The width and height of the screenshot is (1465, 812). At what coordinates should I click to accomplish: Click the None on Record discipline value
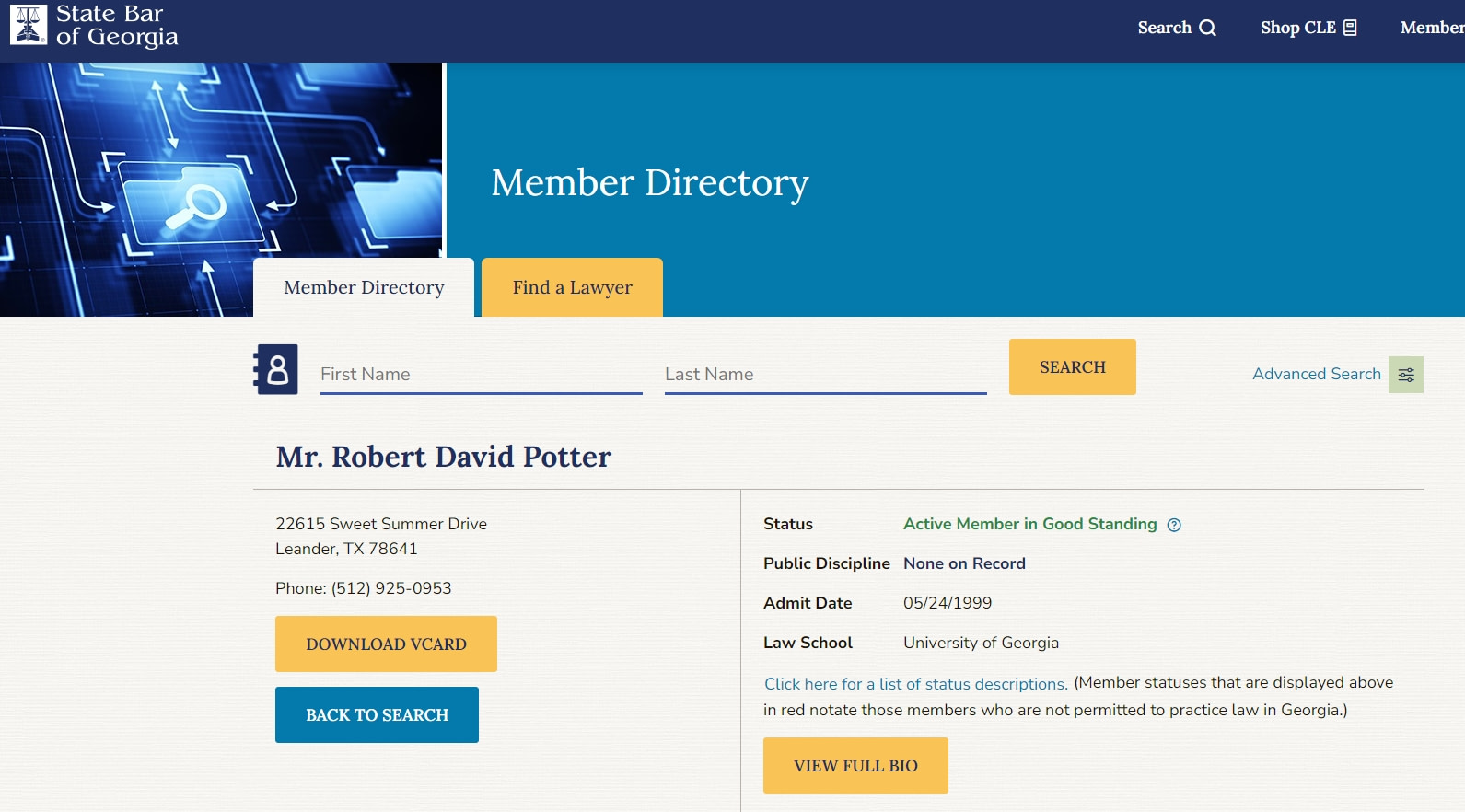(964, 563)
